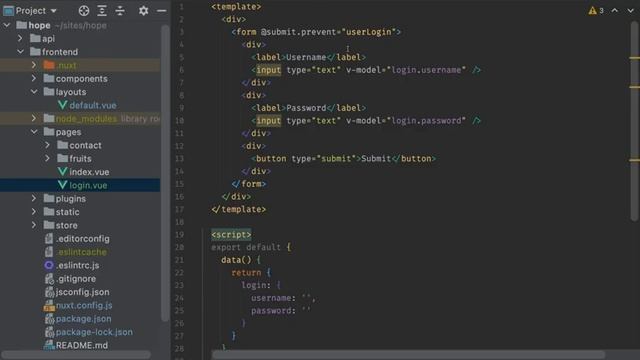
Task: Click the nuxt.config.js file icon
Action: pyautogui.click(x=49, y=305)
